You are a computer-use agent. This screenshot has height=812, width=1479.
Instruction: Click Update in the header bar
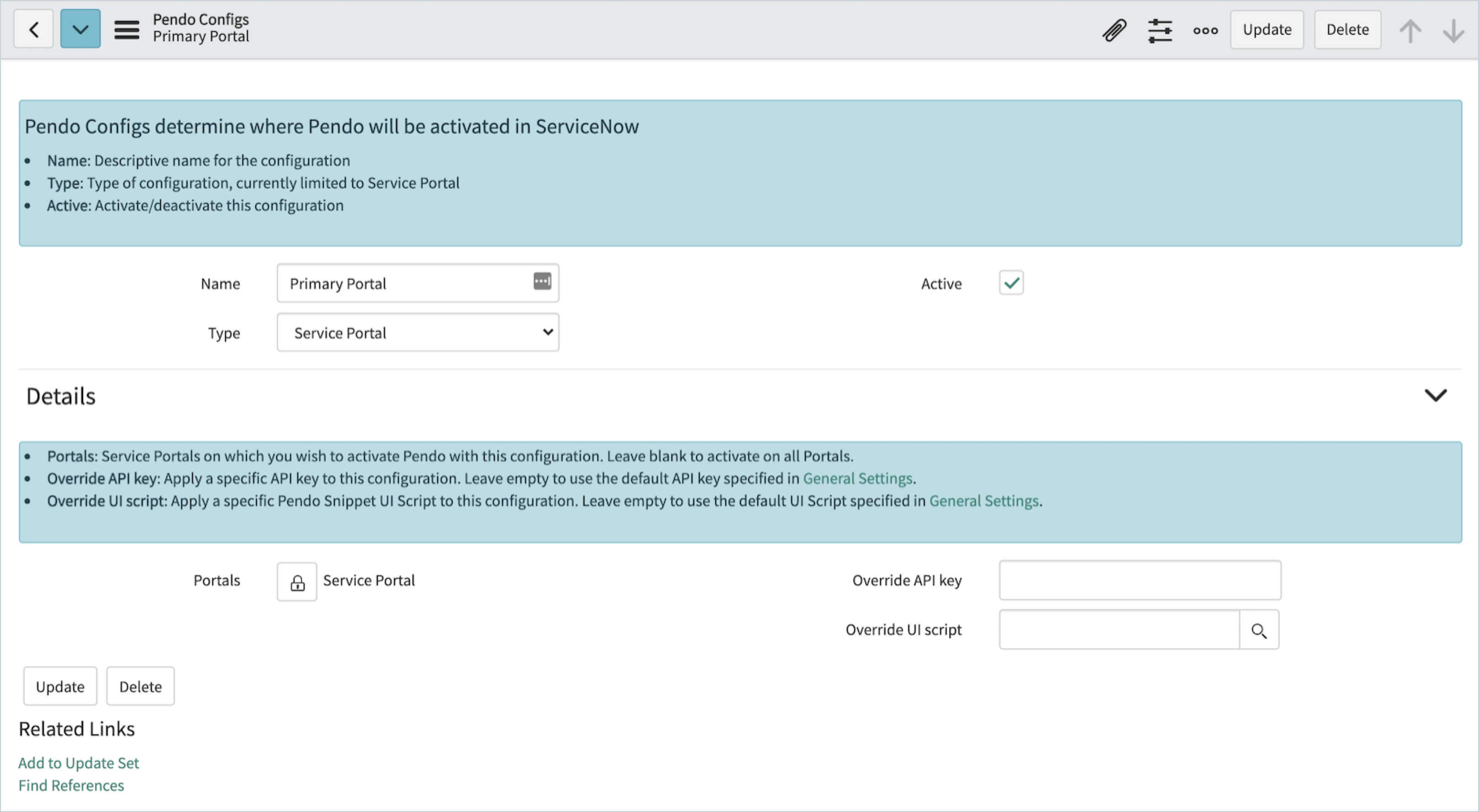1267,29
